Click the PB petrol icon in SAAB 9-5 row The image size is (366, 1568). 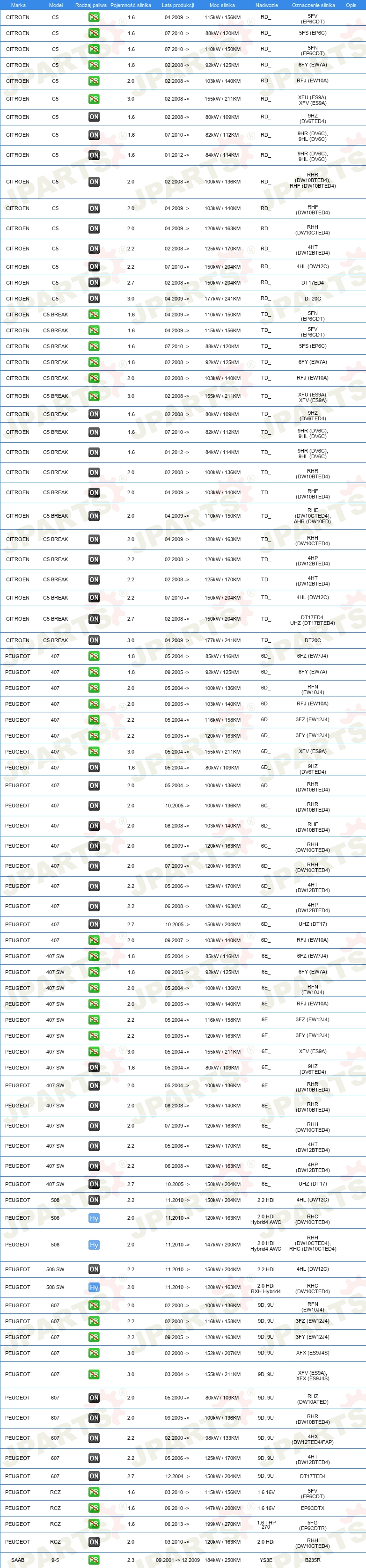tap(94, 1560)
